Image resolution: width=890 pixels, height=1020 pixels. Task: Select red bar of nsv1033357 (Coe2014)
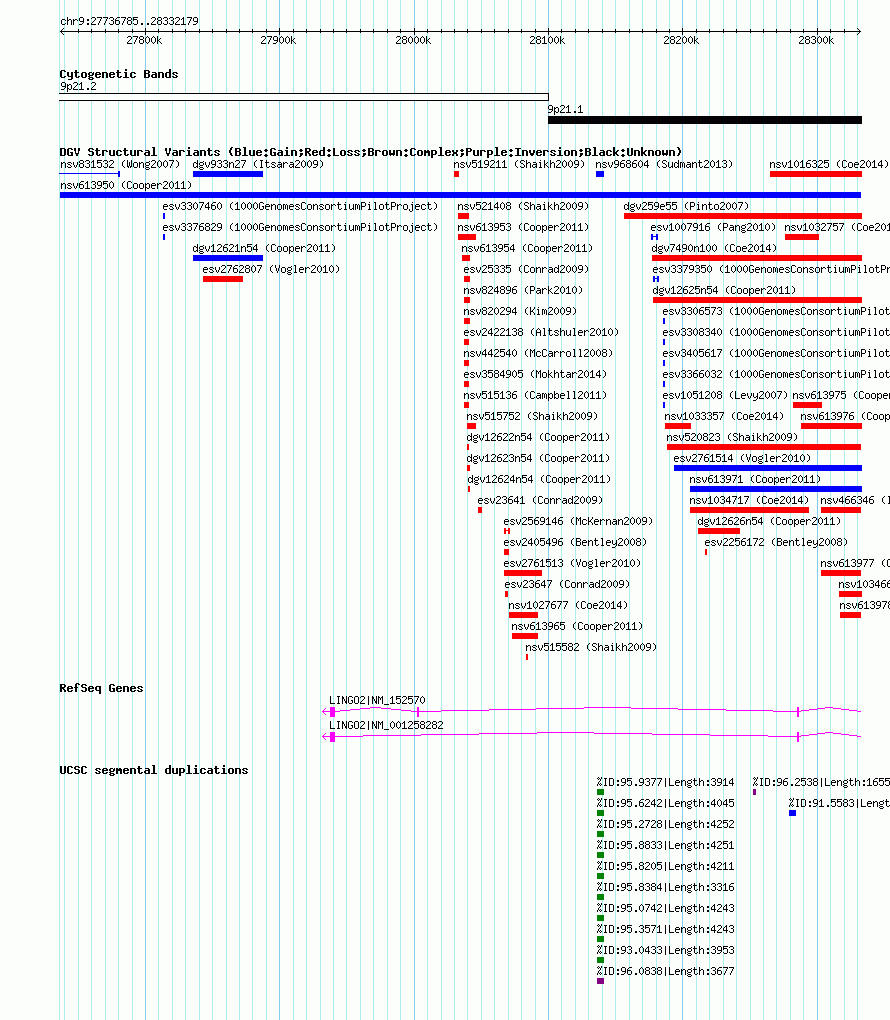678,426
